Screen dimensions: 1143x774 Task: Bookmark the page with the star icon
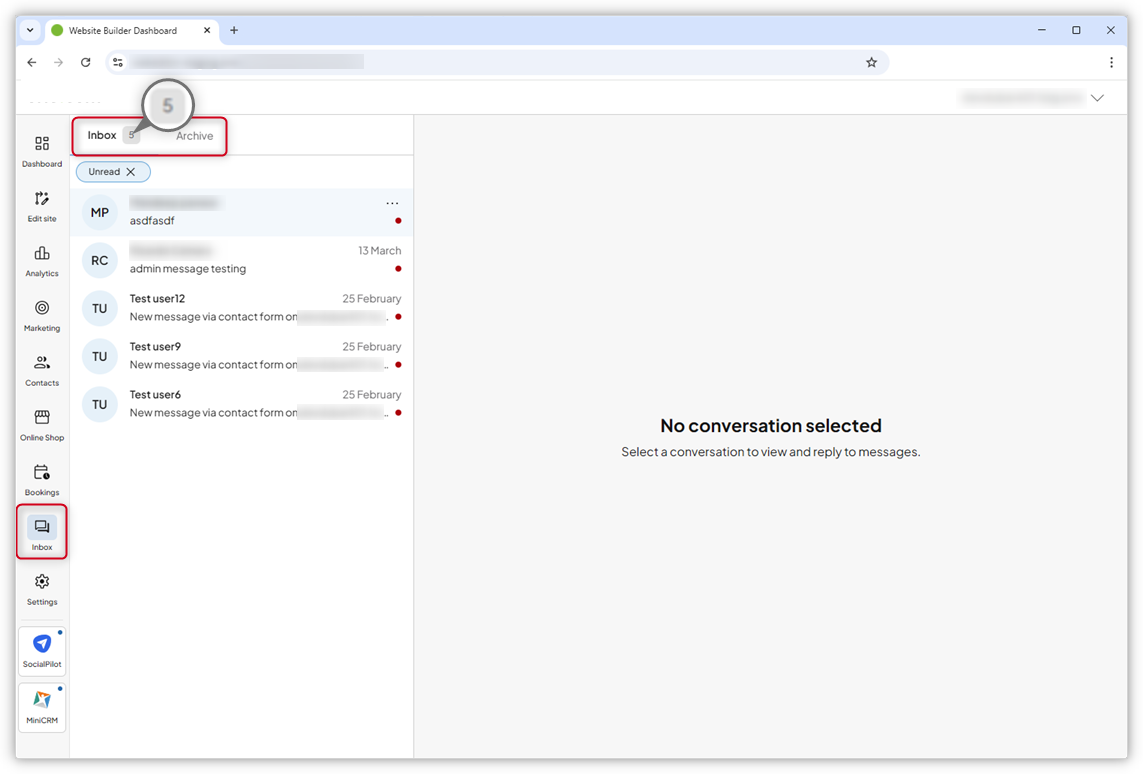point(871,61)
